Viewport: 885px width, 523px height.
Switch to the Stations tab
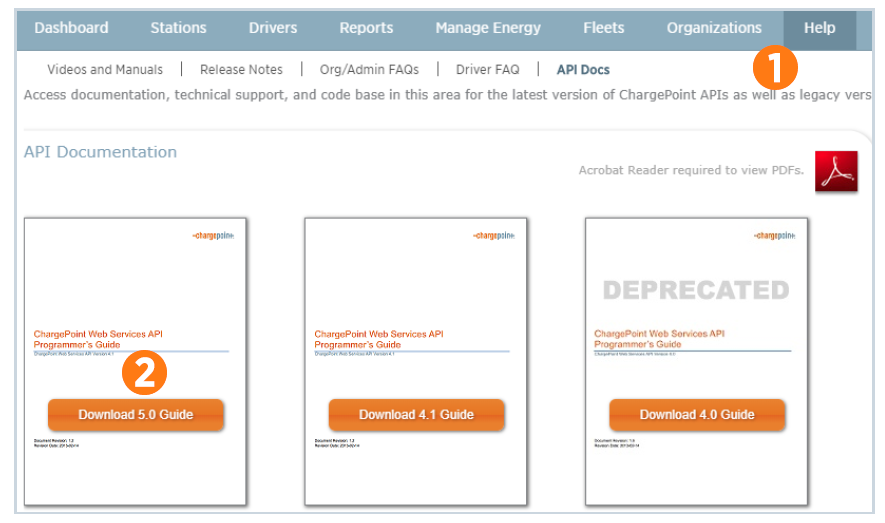pos(178,28)
